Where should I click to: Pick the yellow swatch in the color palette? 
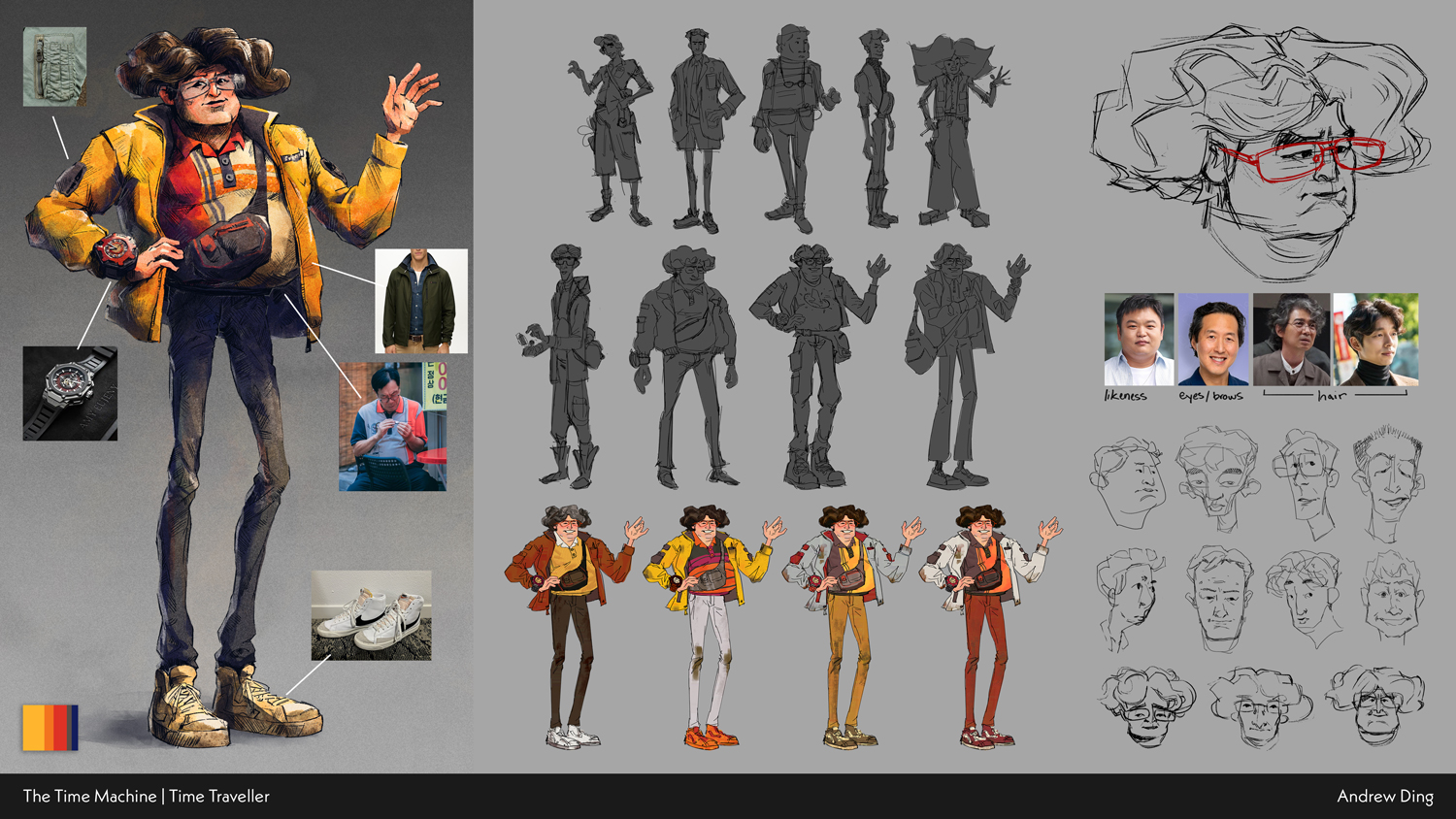[33, 728]
